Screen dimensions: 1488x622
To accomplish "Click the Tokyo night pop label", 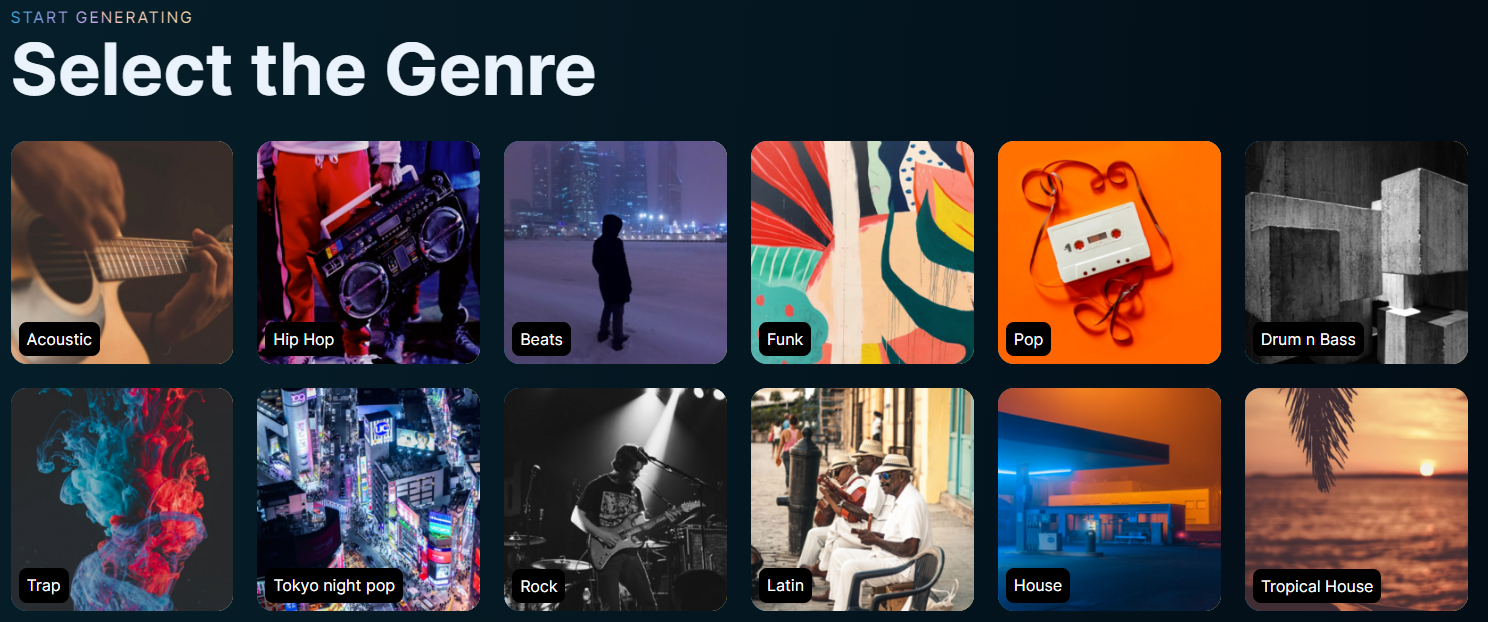I will 334,586.
